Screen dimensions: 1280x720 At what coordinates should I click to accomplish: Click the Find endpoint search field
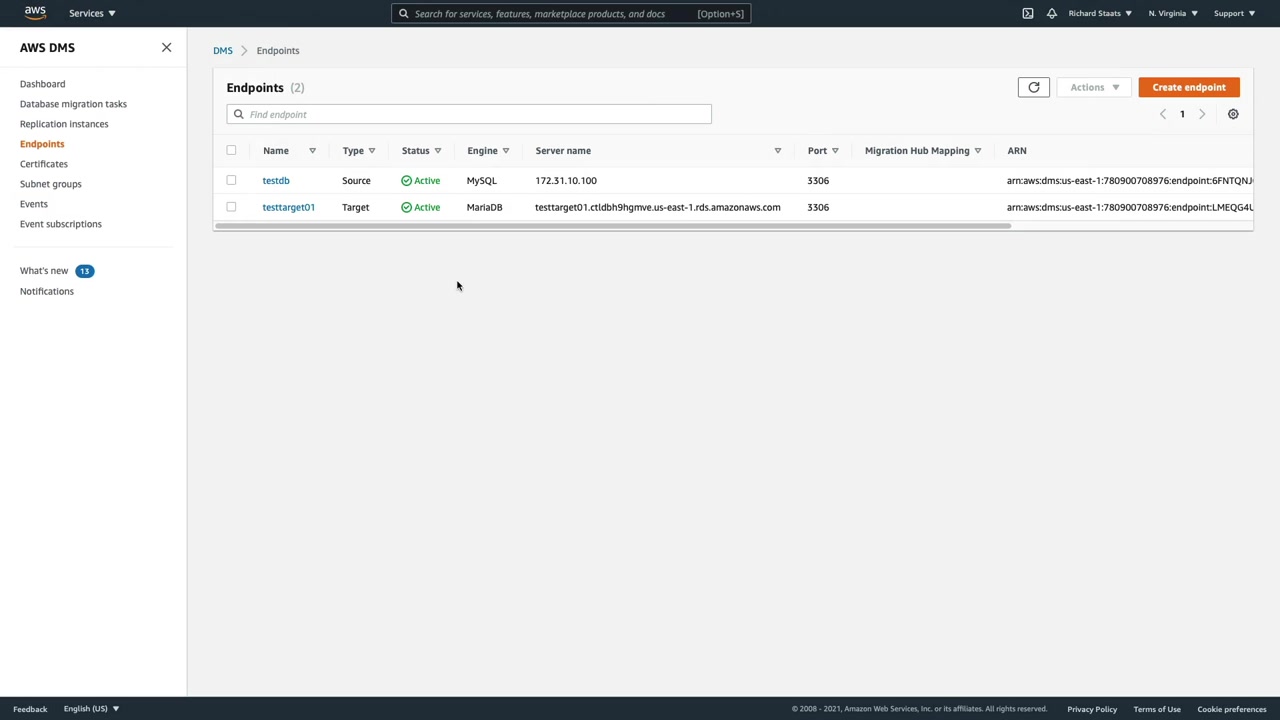pos(469,114)
